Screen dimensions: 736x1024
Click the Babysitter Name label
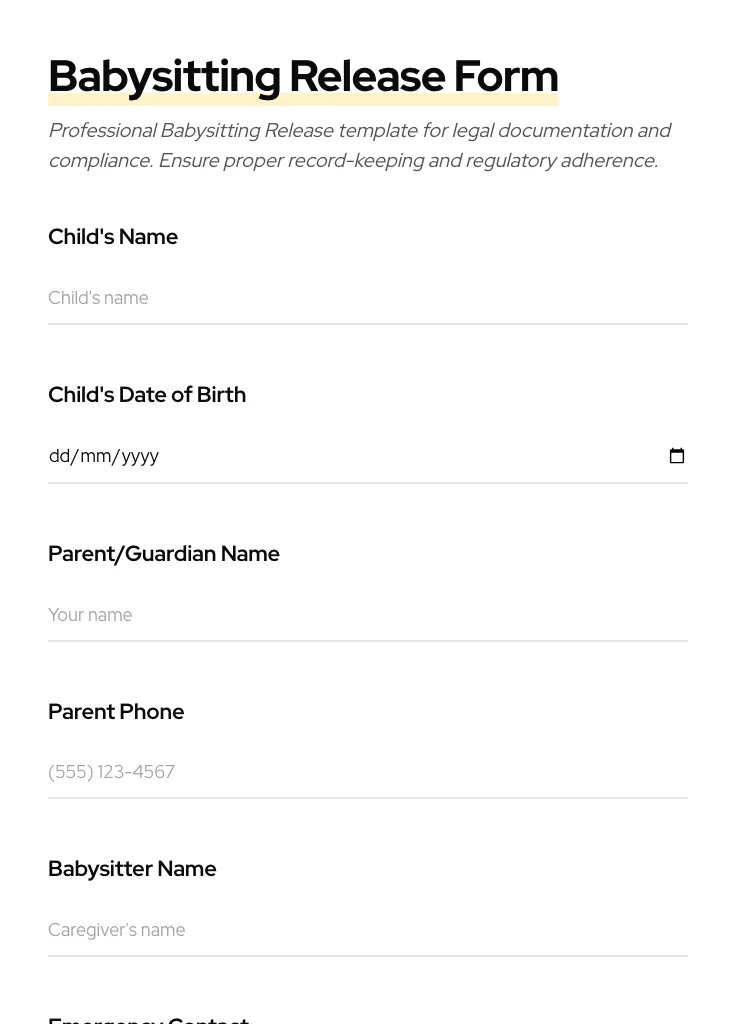point(132,869)
